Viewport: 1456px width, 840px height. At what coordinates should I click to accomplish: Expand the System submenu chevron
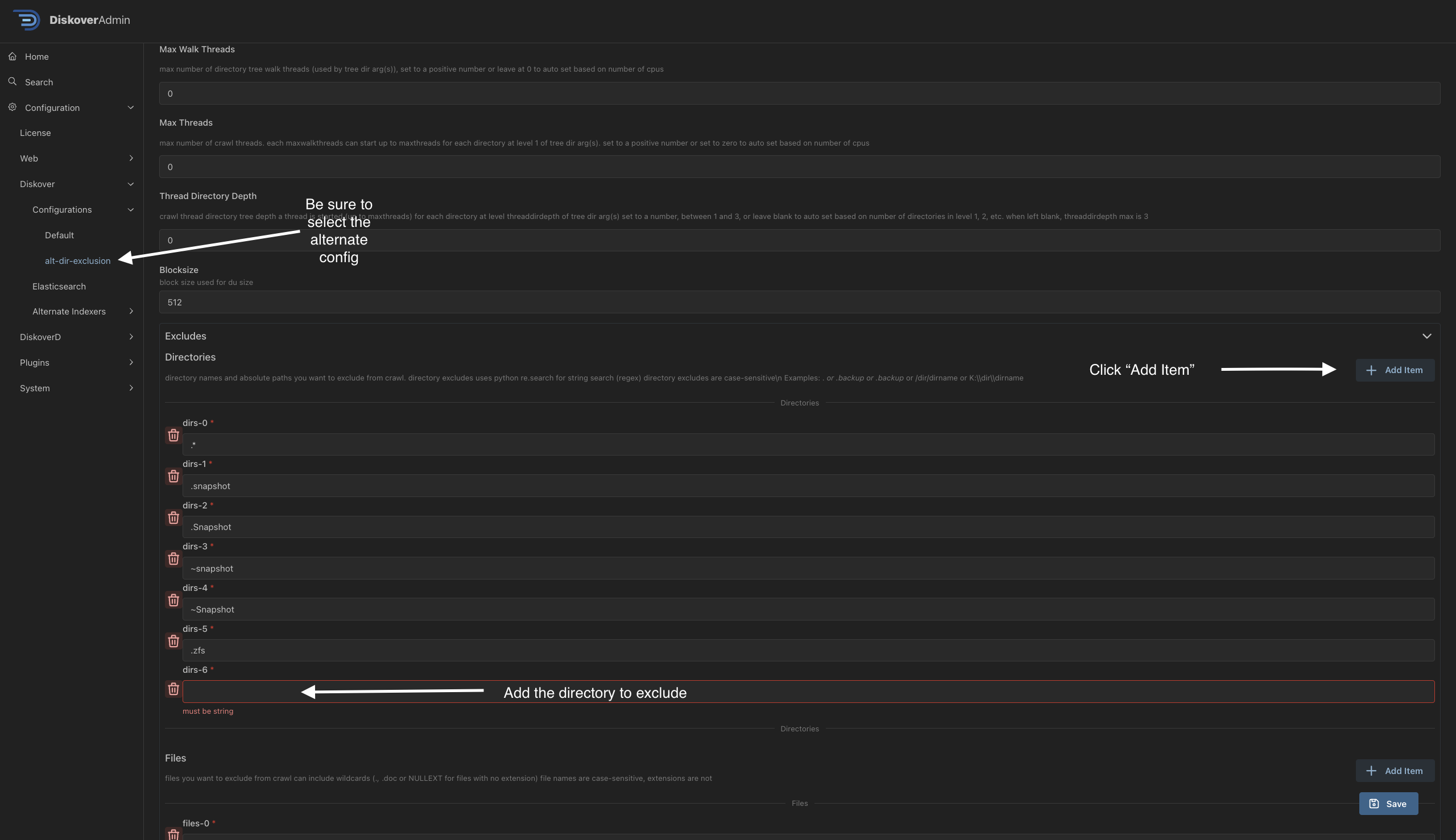tap(131, 388)
